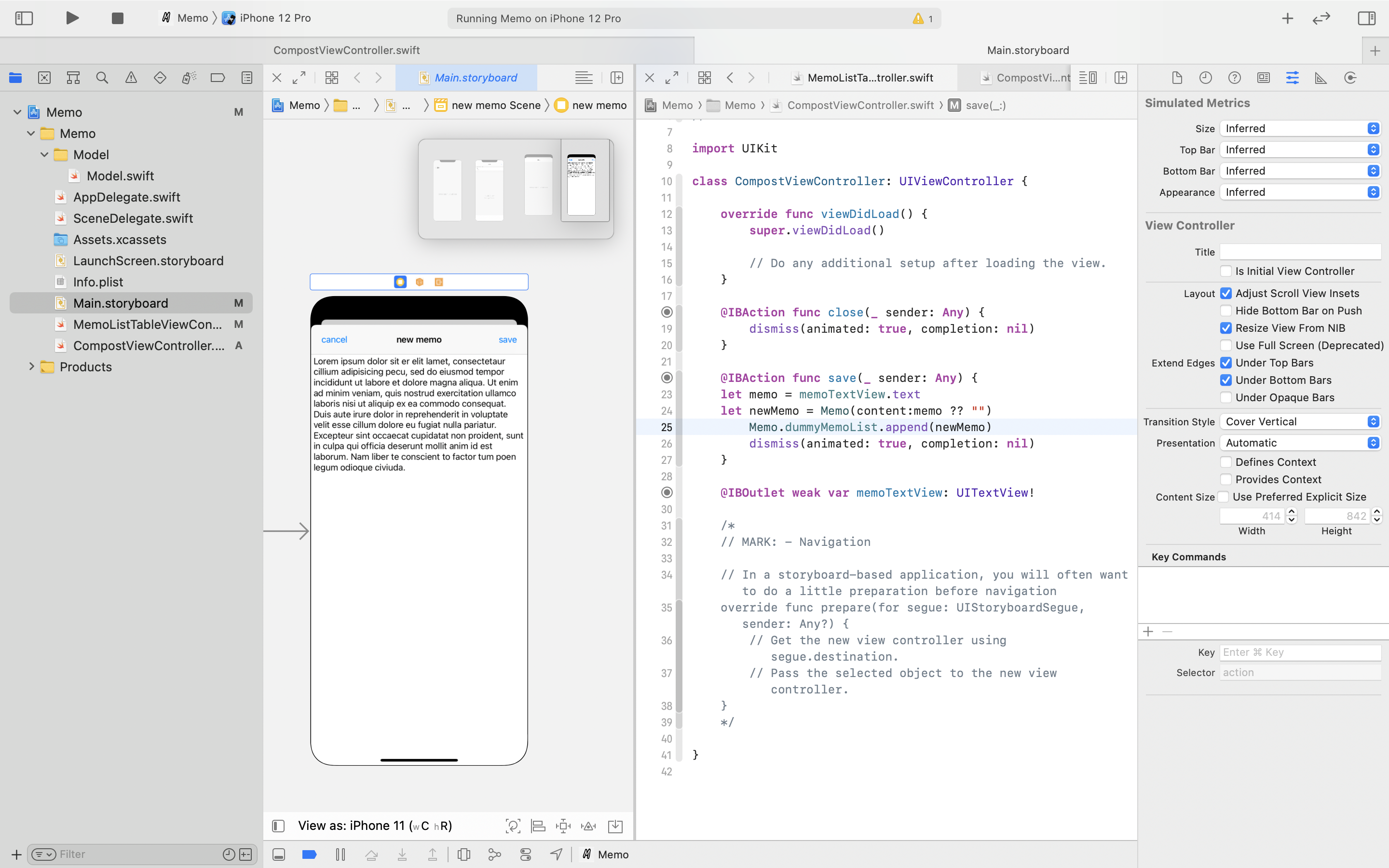Open the Find navigator magnifier icon
This screenshot has width=1389, height=868.
pyautogui.click(x=102, y=78)
